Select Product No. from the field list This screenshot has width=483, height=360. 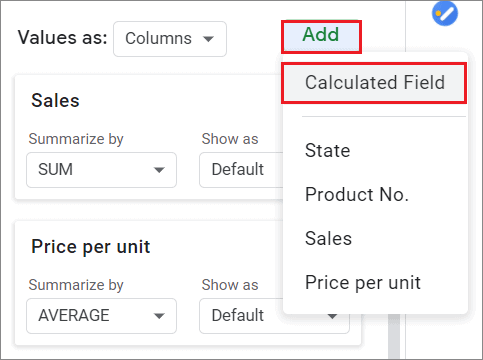357,194
